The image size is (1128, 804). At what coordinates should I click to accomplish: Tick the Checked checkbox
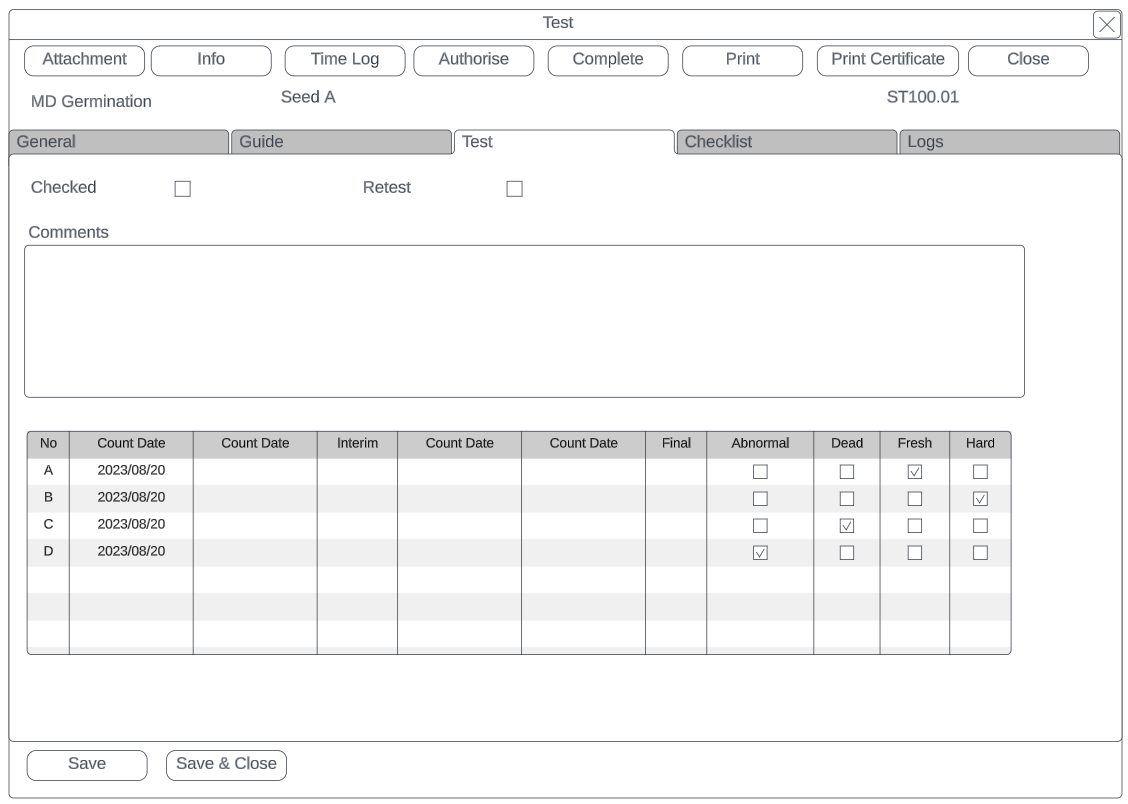coord(182,189)
